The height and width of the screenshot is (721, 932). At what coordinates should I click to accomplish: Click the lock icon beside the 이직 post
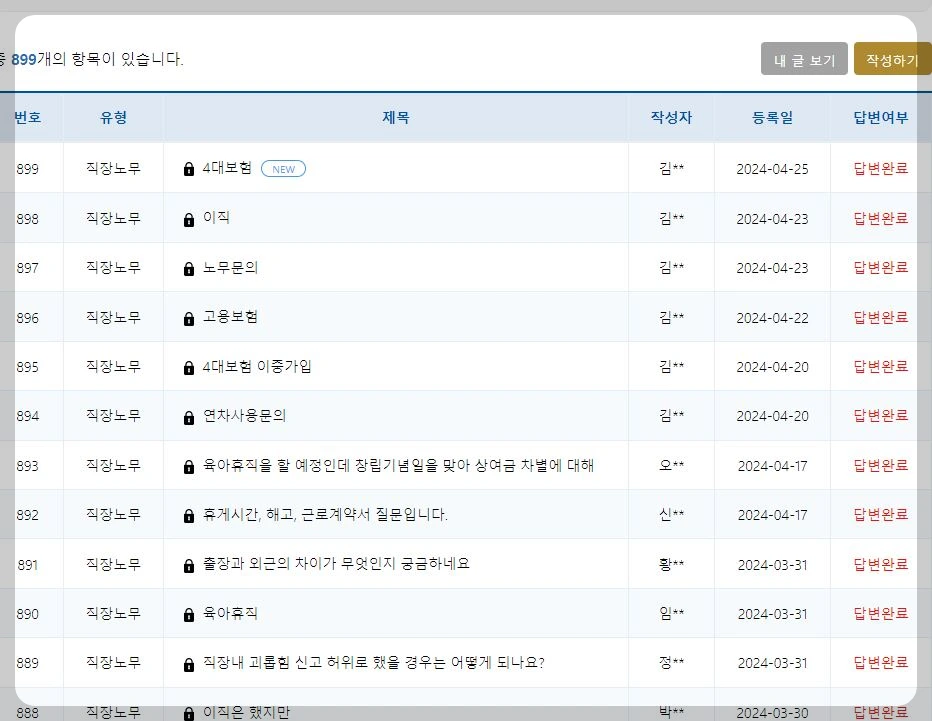[188, 218]
